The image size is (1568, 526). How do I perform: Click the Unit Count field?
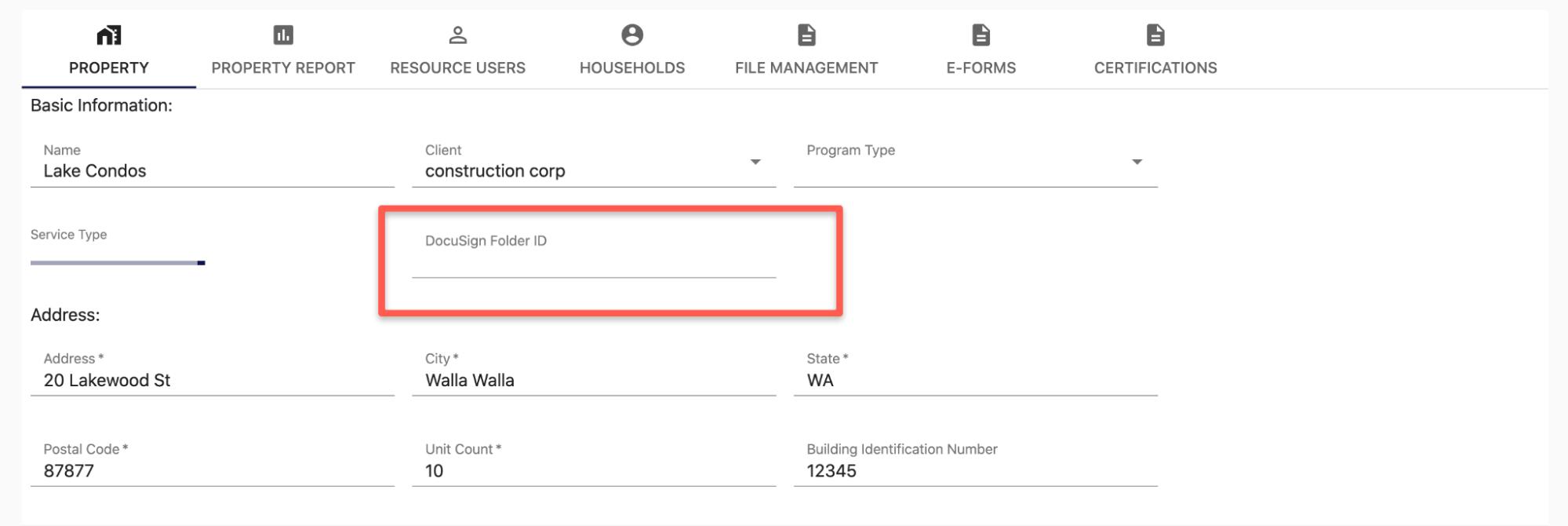pos(593,471)
